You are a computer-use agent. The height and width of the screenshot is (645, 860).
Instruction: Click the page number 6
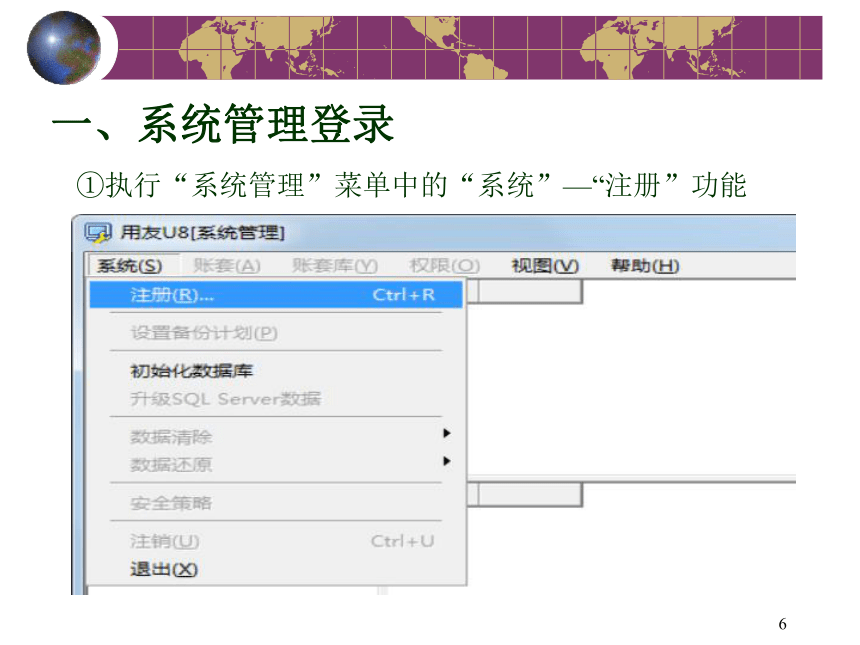click(x=782, y=624)
